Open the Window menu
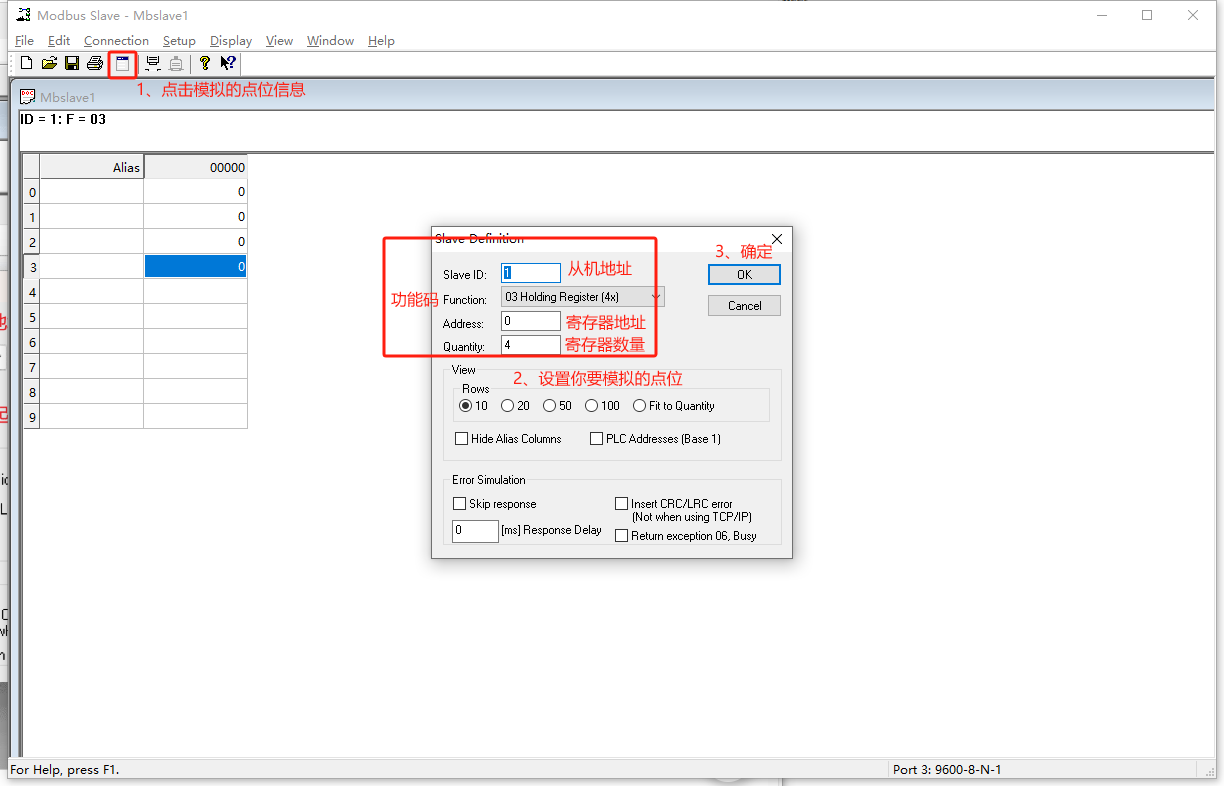This screenshot has width=1224, height=786. 330,41
